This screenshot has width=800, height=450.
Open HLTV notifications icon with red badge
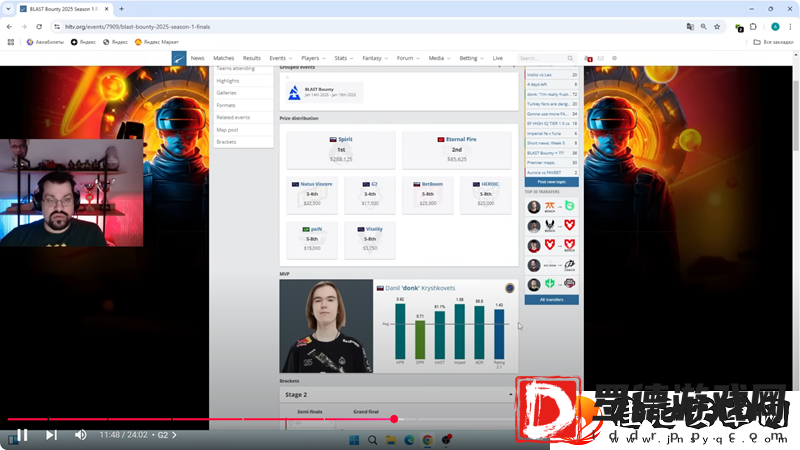pyautogui.click(x=588, y=59)
